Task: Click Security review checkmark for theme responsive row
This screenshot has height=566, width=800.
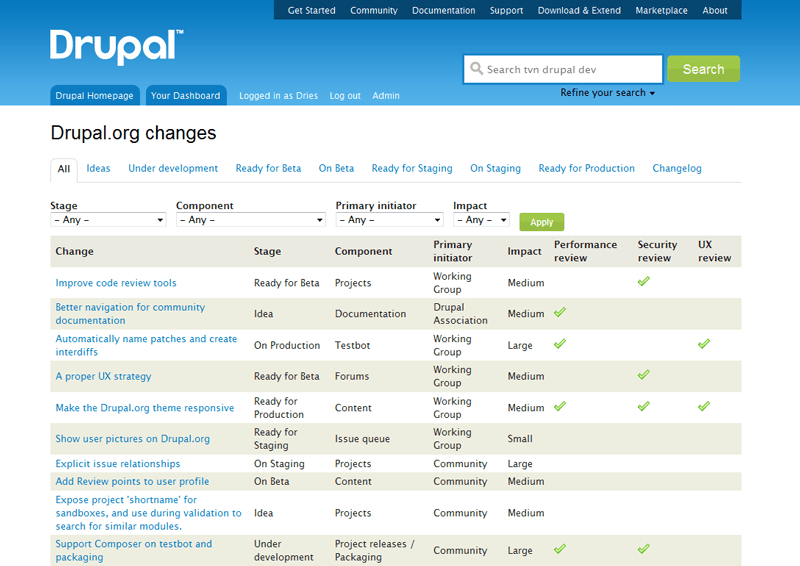Action: click(x=643, y=406)
